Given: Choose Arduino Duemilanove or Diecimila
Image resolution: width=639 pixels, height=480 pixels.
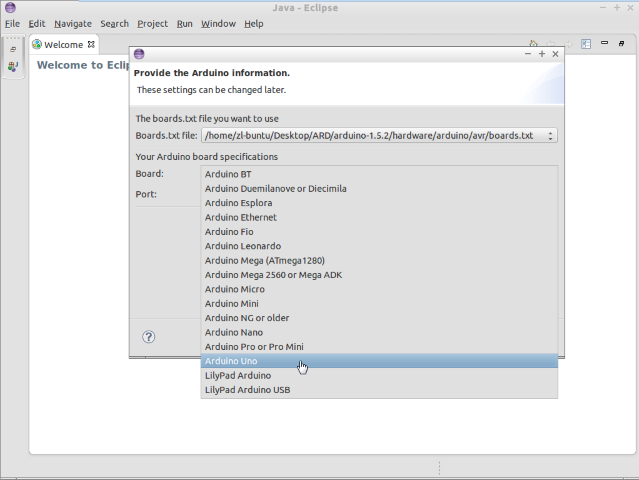Looking at the screenshot, I should (x=379, y=189).
